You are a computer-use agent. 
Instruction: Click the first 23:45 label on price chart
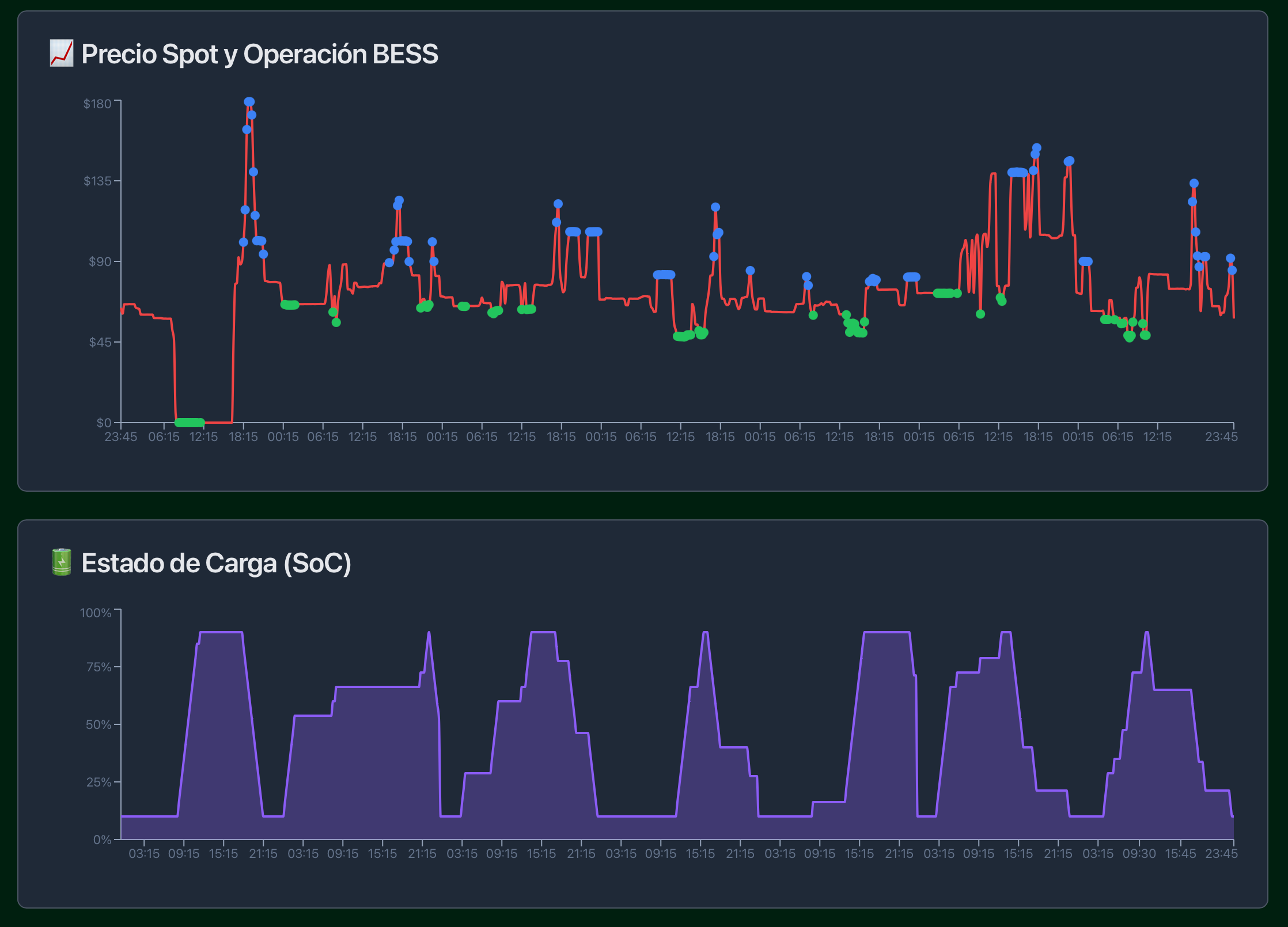[121, 437]
